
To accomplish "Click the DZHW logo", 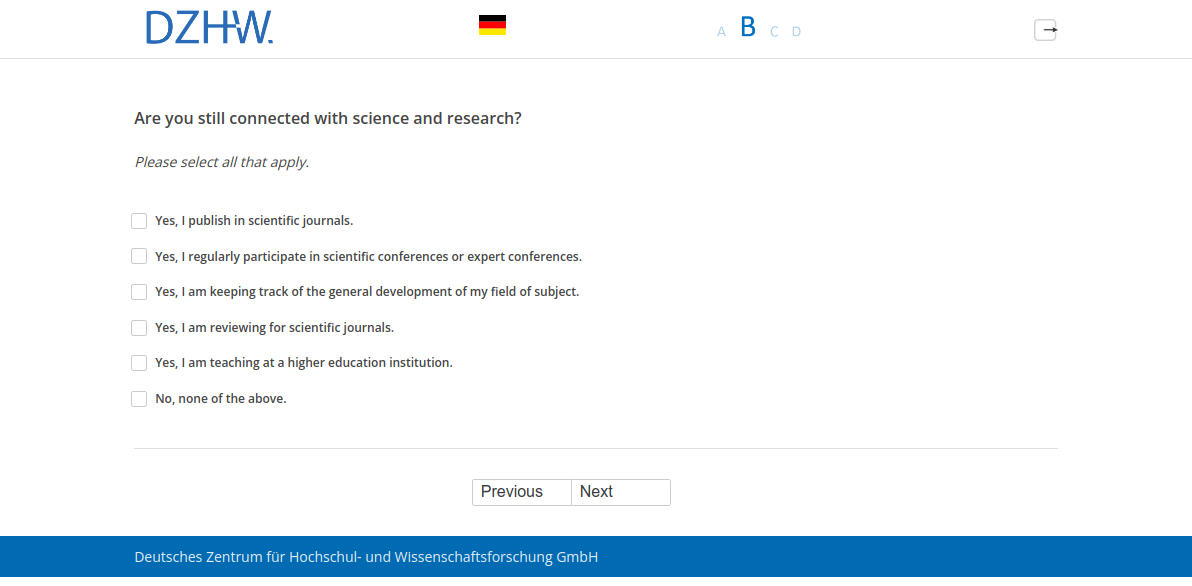I will pyautogui.click(x=209, y=28).
